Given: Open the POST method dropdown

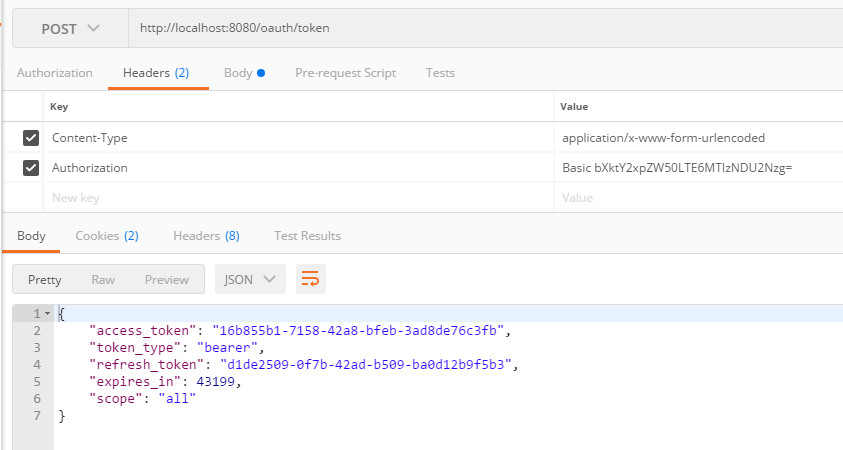Looking at the screenshot, I should (x=70, y=28).
